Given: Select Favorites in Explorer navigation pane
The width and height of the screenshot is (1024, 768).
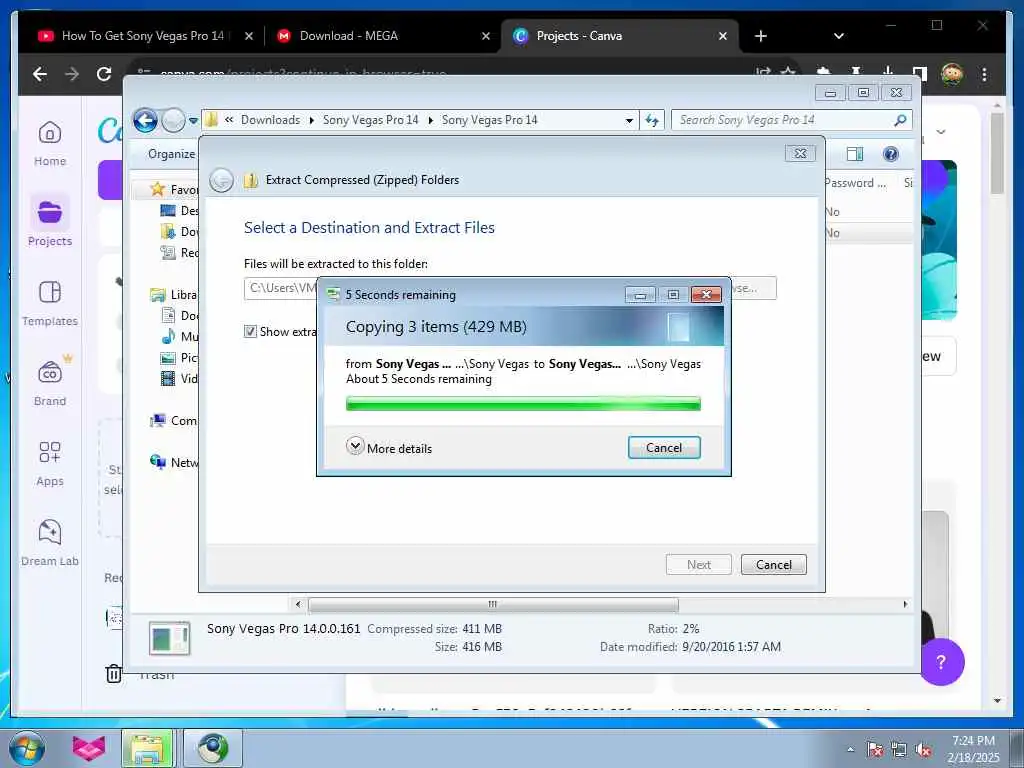Looking at the screenshot, I should pos(174,189).
